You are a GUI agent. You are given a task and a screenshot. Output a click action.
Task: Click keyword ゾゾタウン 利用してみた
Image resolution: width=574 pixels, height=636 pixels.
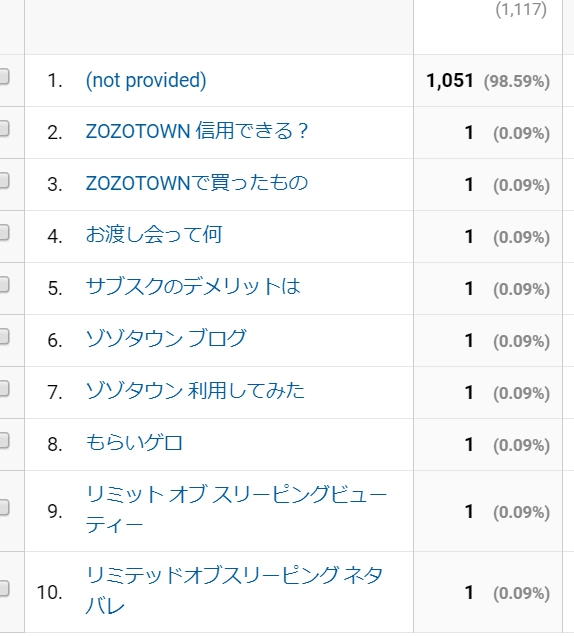pos(195,391)
